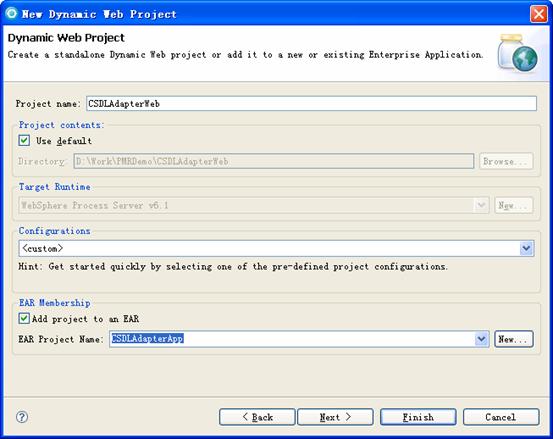Click the Next button

tap(335, 417)
